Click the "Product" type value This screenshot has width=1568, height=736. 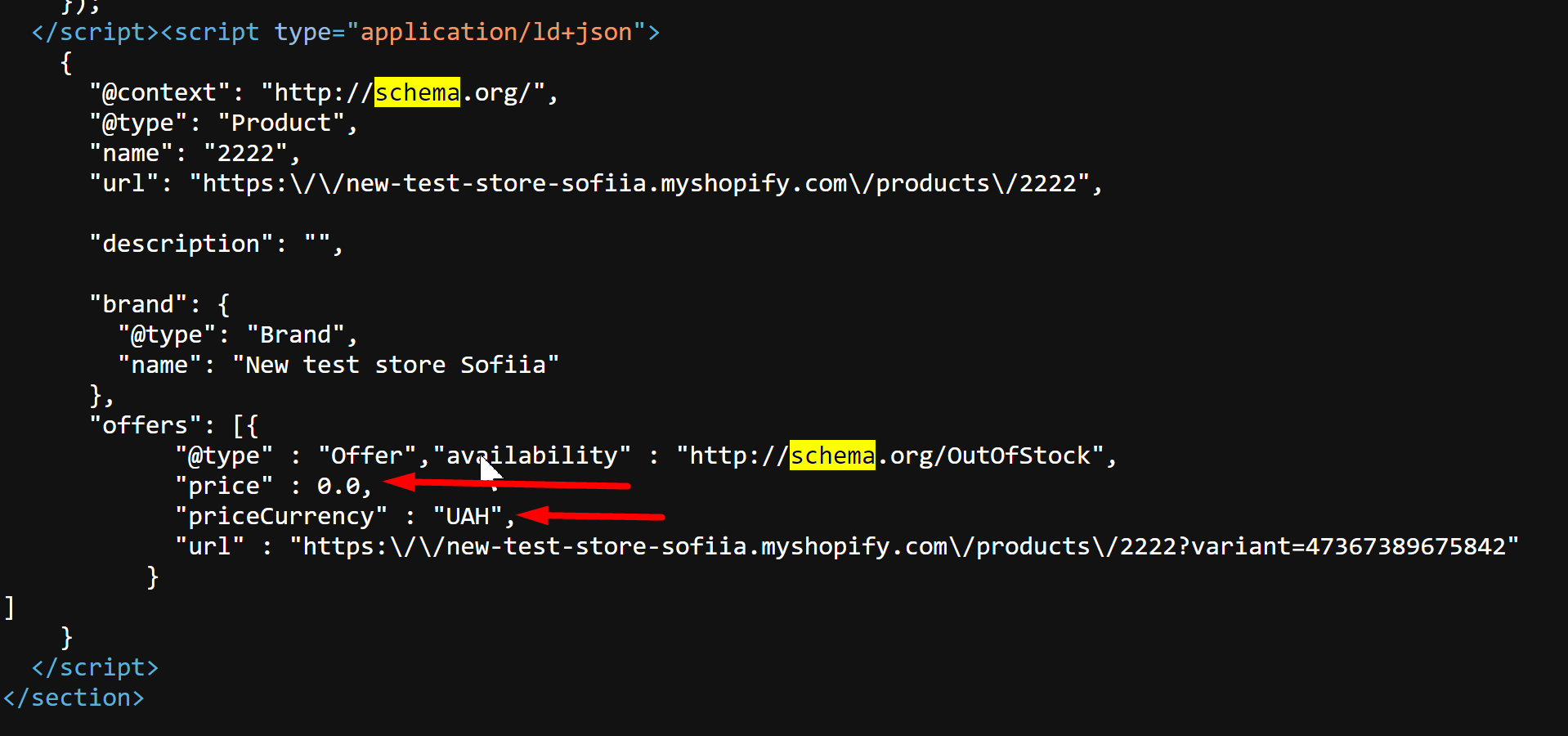280,123
